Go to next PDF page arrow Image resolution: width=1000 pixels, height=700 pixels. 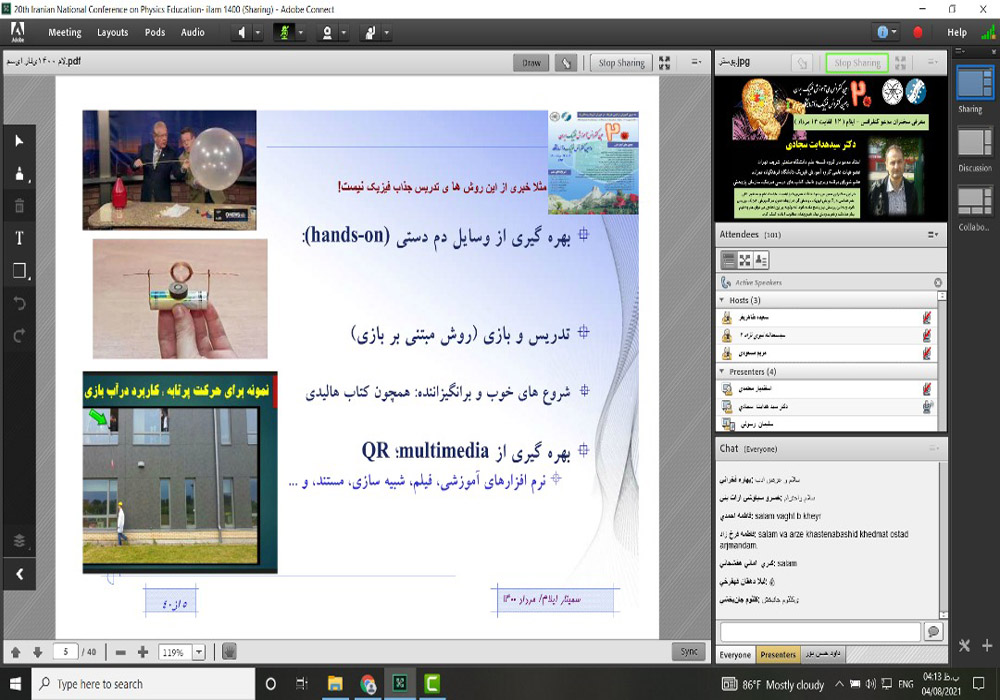tap(37, 652)
